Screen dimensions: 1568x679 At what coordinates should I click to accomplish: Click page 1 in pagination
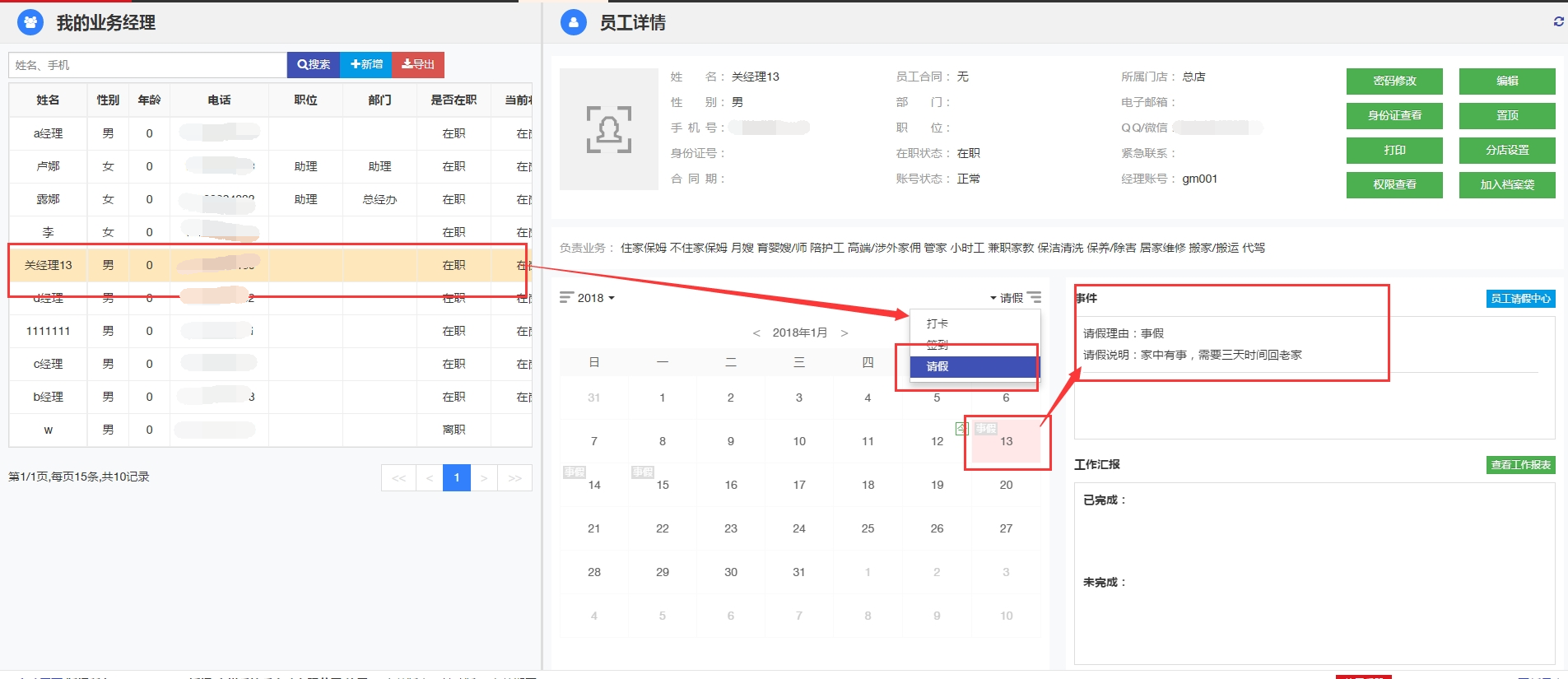[457, 478]
